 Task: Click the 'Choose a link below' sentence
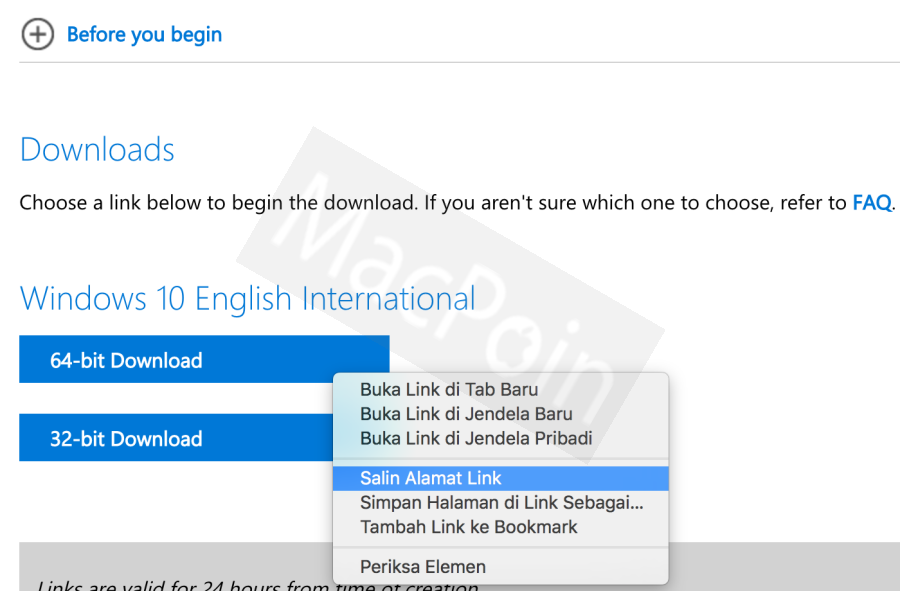217,203
